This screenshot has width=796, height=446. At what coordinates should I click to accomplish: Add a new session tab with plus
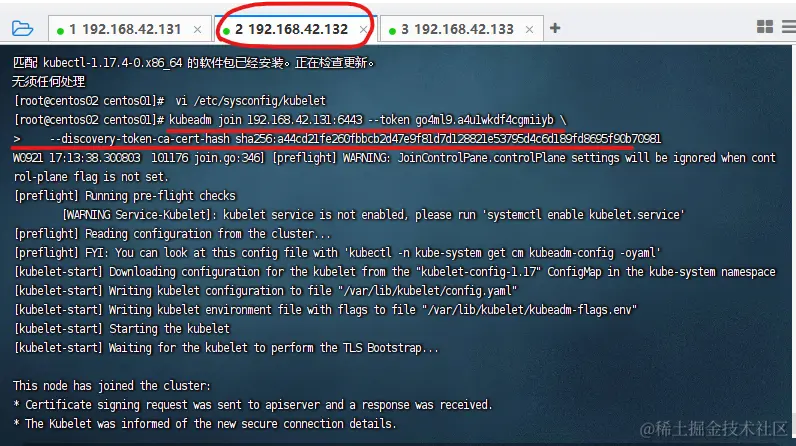click(555, 28)
